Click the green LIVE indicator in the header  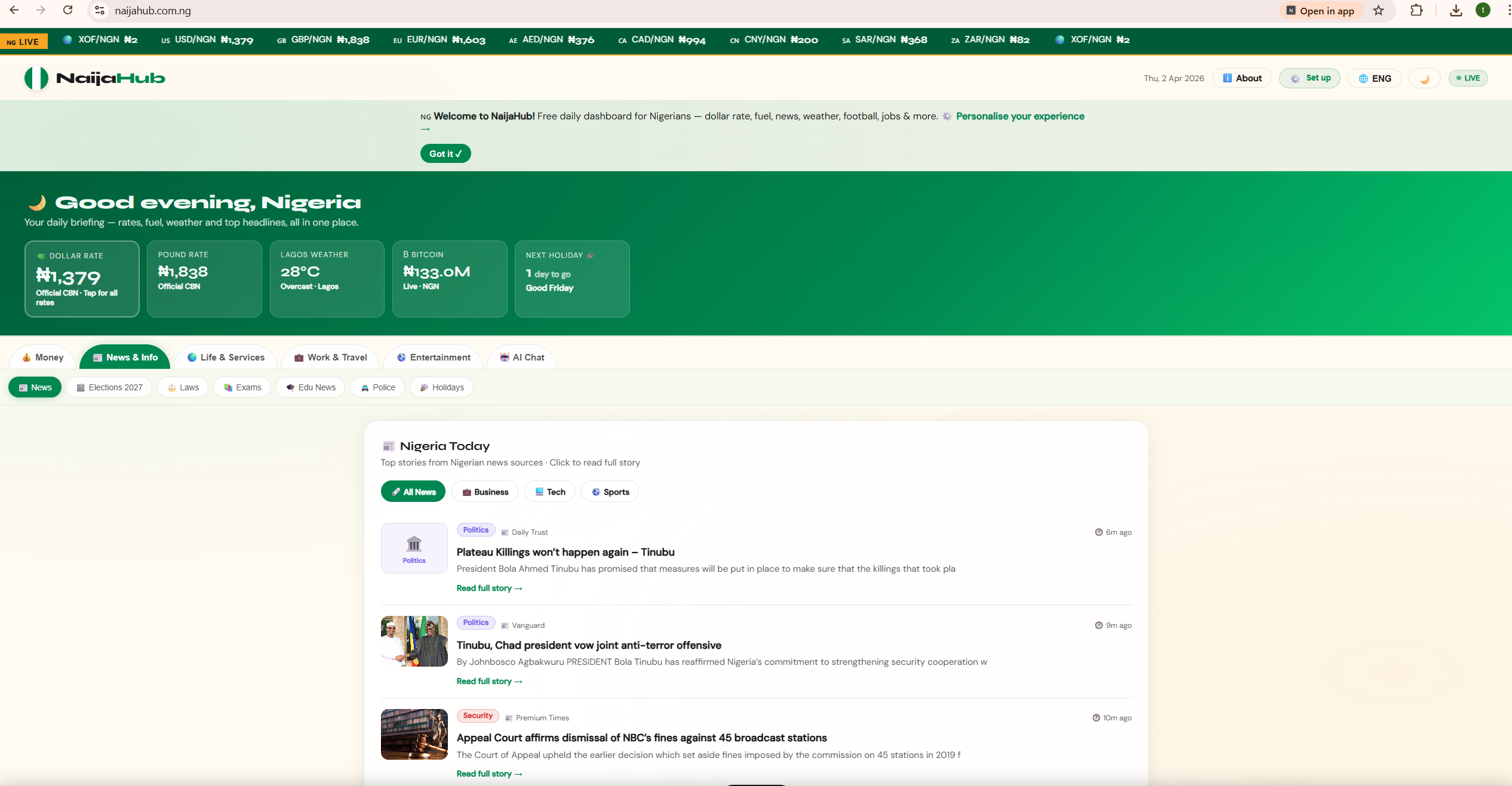tap(1468, 78)
